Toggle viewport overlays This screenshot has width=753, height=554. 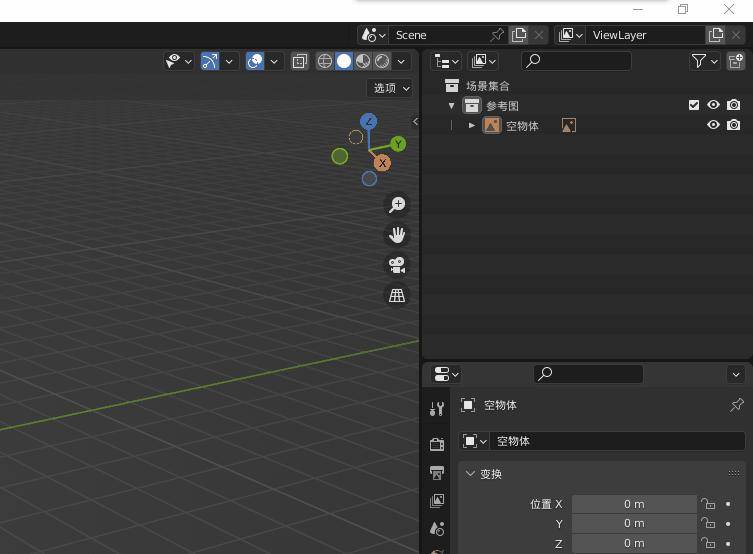(255, 61)
